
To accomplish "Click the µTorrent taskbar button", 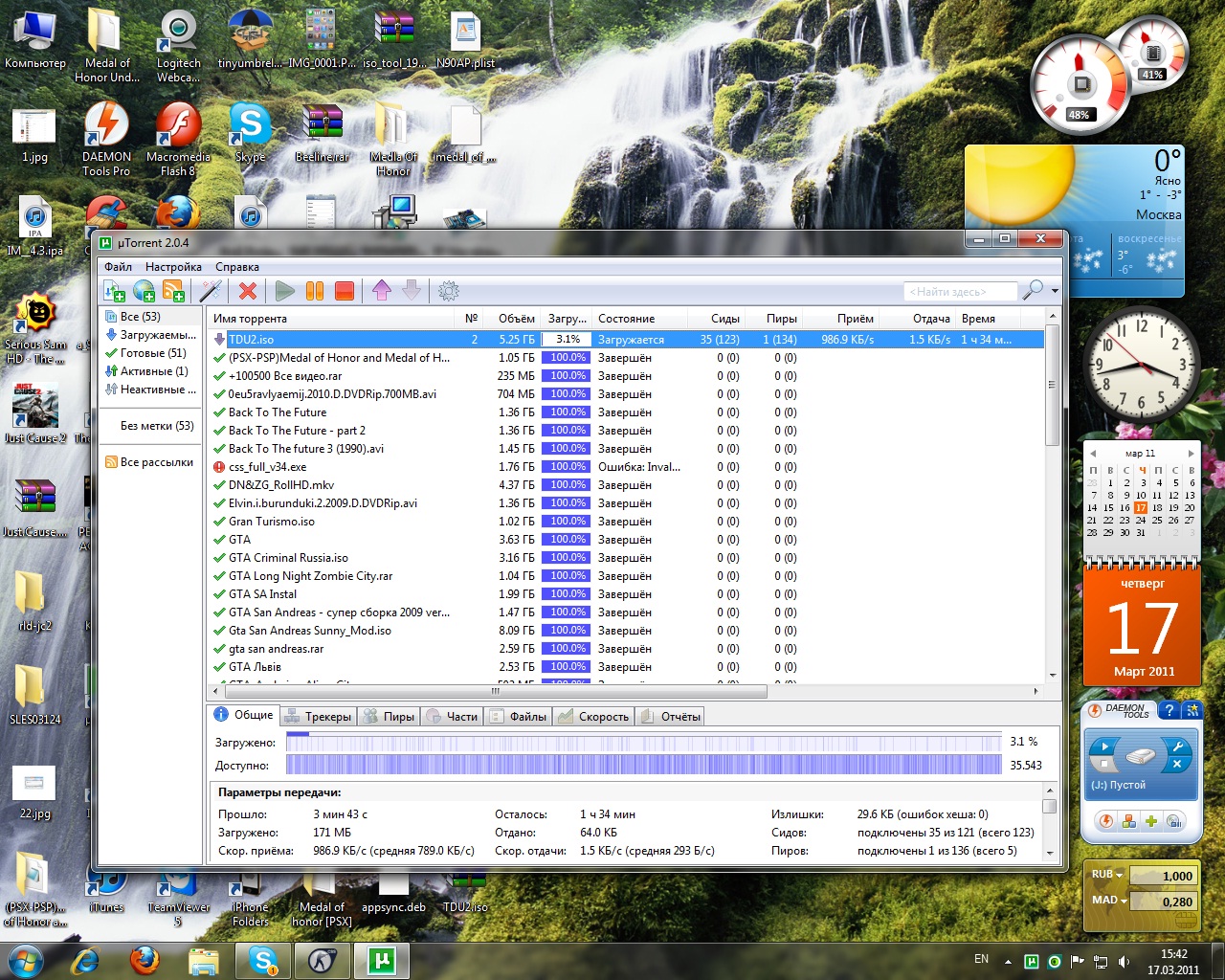I will tap(382, 959).
